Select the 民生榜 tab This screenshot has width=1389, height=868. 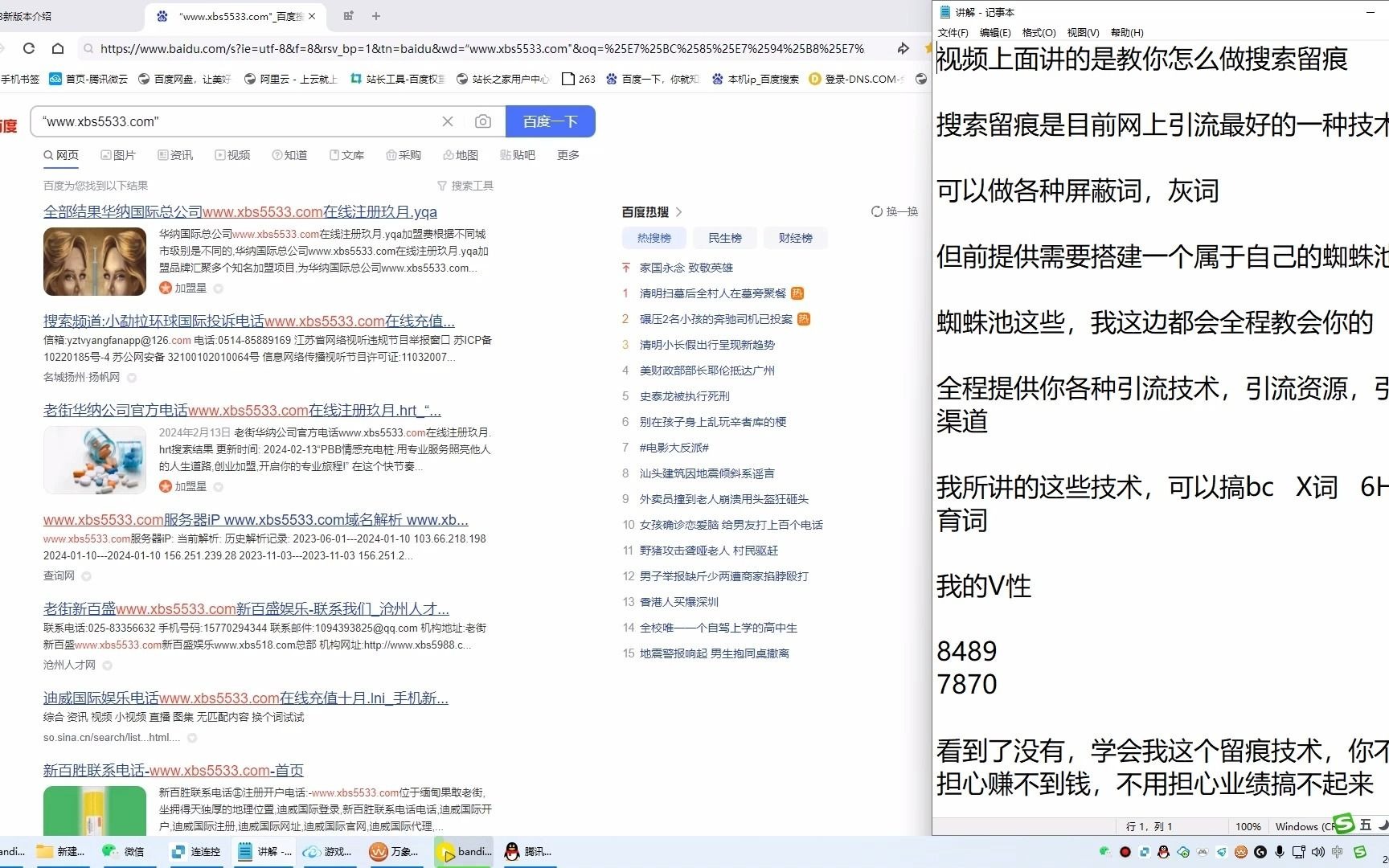[725, 238]
